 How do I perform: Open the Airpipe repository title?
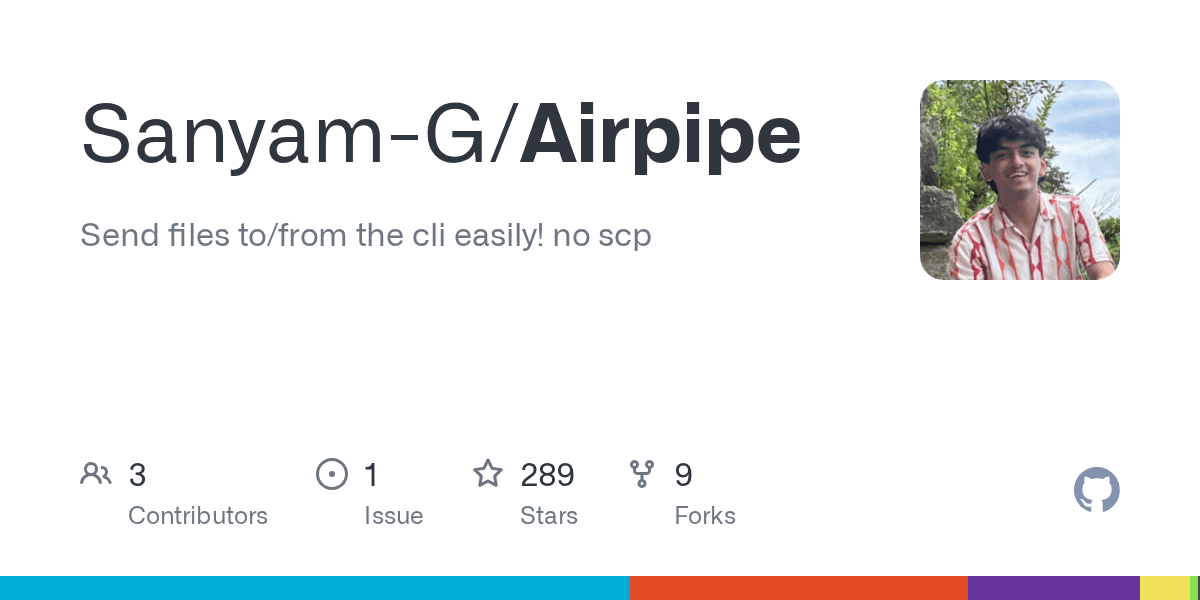tap(660, 135)
